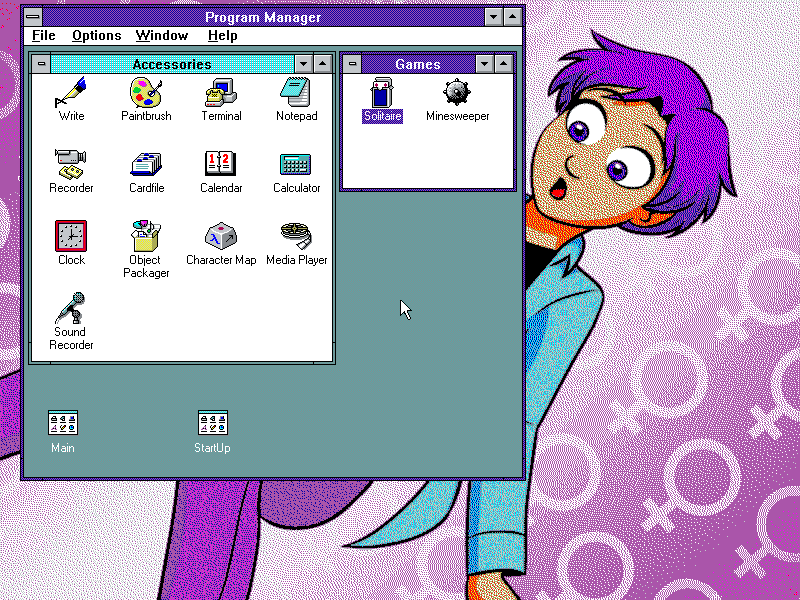
Task: Open the Options menu
Action: 96,36
